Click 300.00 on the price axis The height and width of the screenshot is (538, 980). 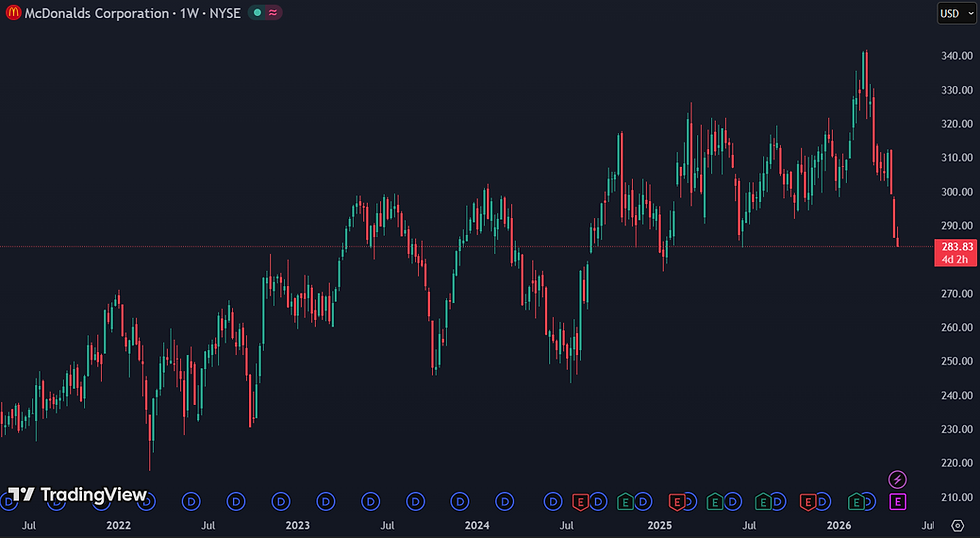click(957, 192)
